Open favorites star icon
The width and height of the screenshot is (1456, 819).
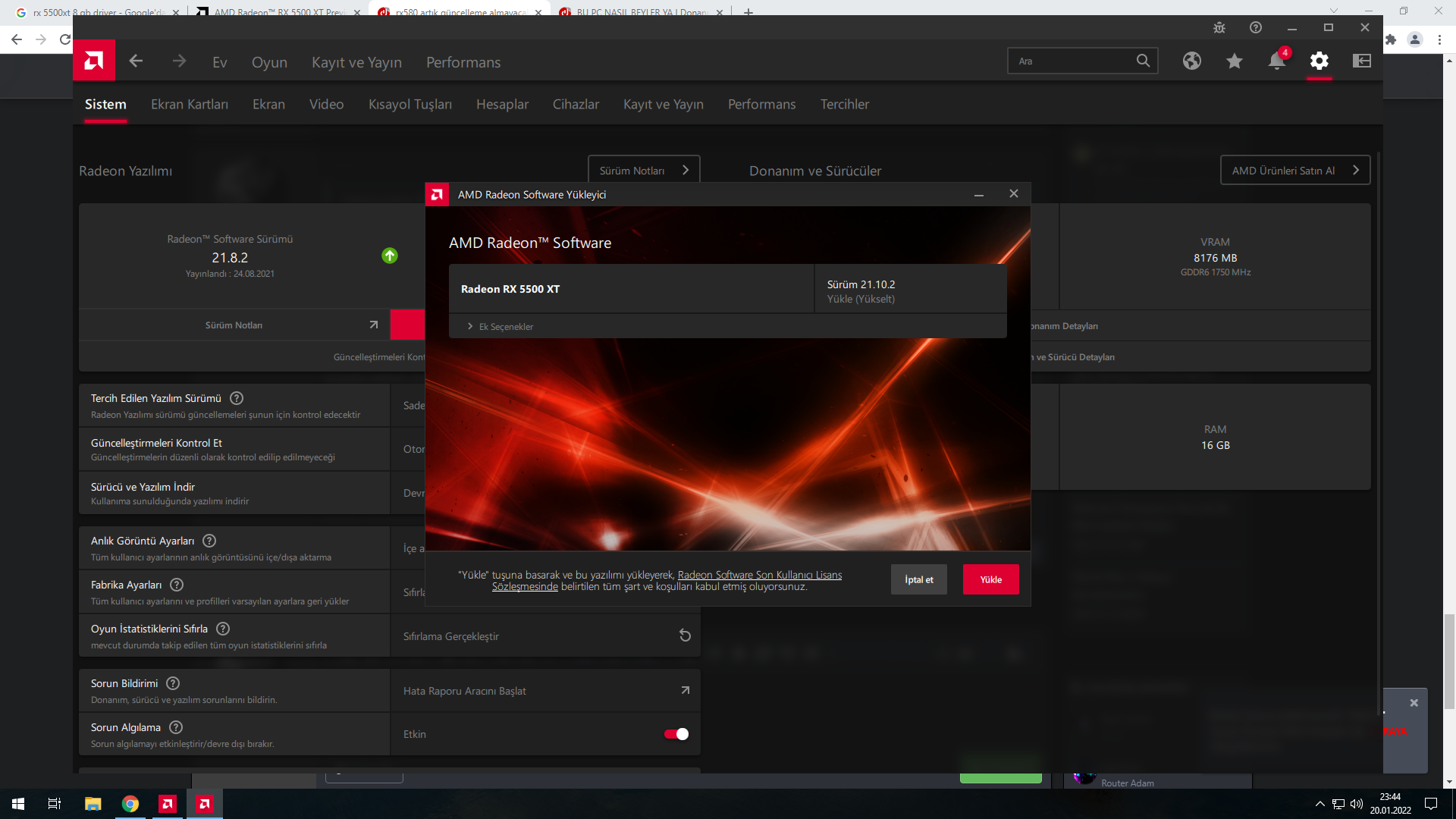pos(1235,61)
